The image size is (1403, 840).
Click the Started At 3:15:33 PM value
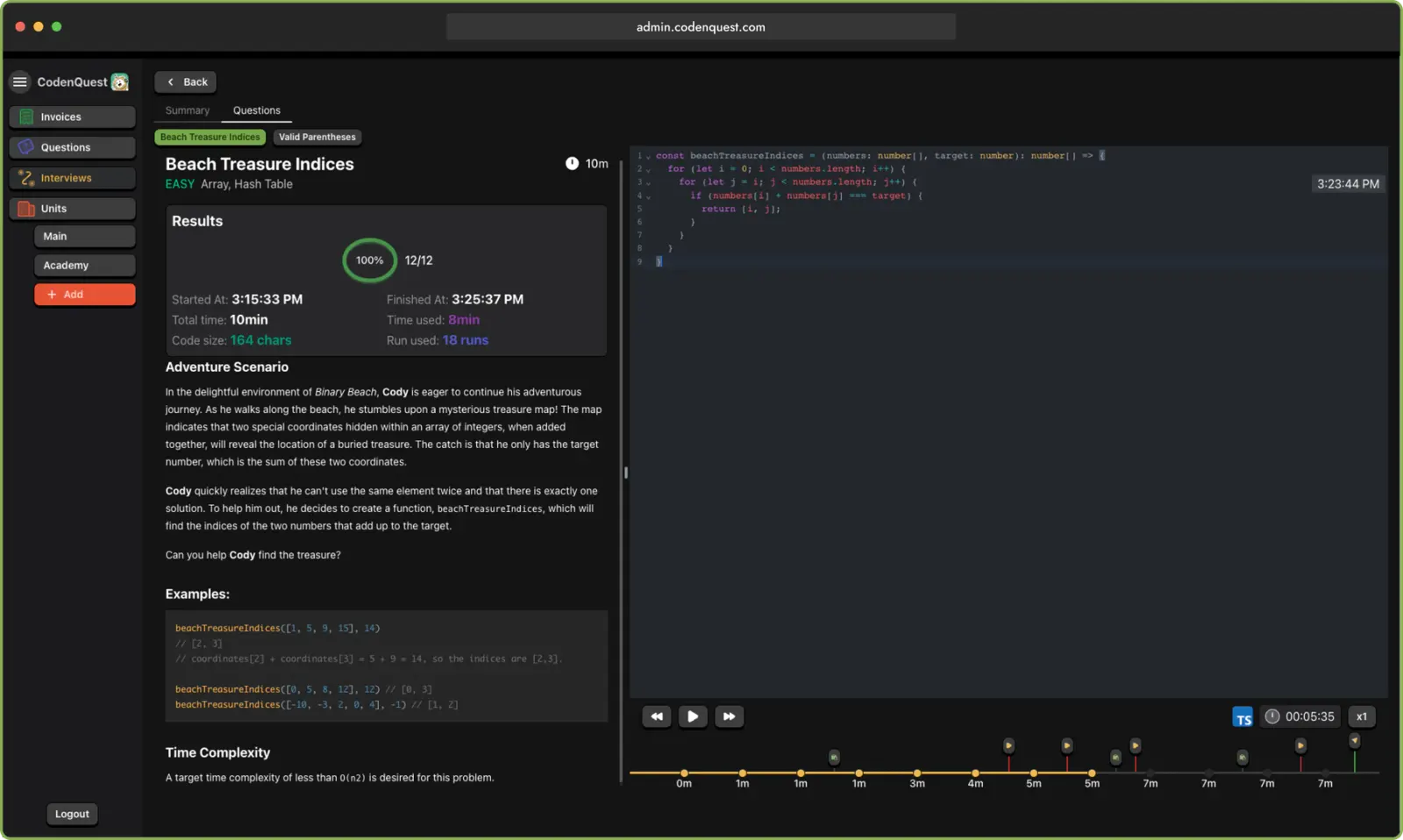point(267,300)
